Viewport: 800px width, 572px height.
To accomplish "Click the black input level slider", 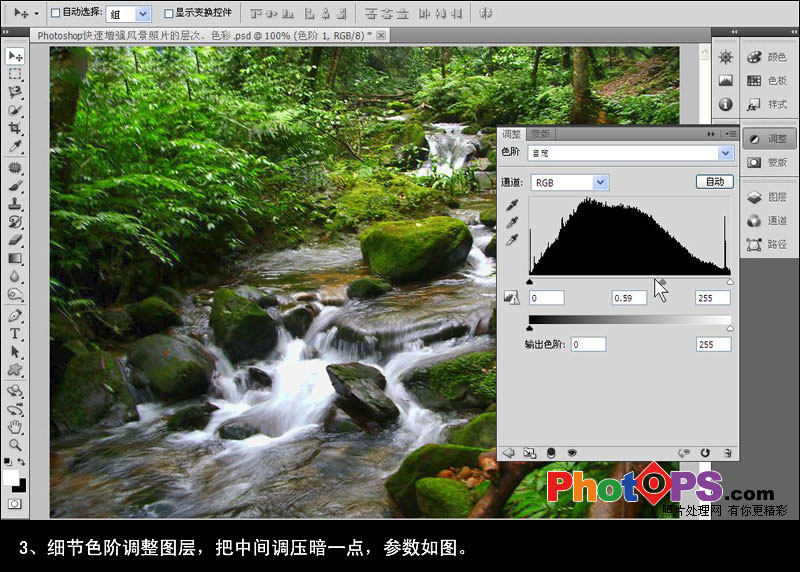I will 530,282.
